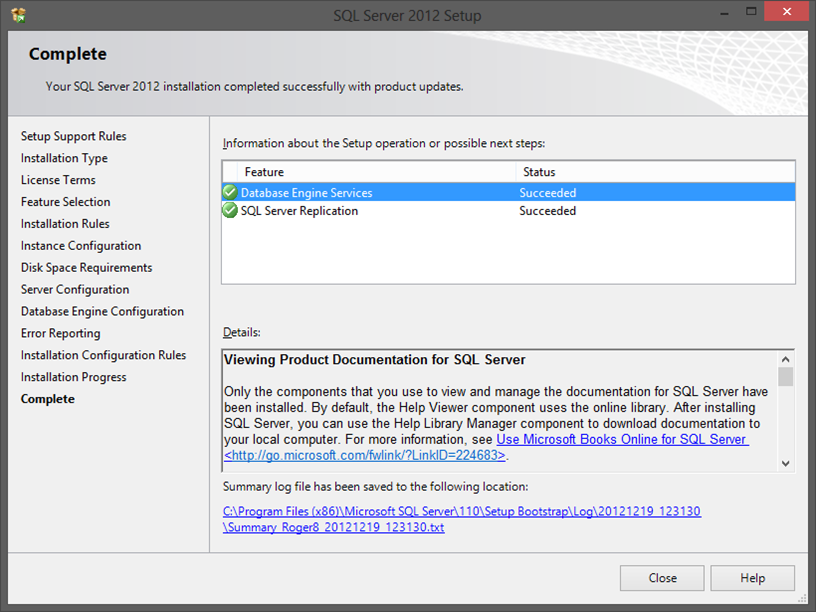Click green check icon beside SQL Server Replication

pos(230,210)
